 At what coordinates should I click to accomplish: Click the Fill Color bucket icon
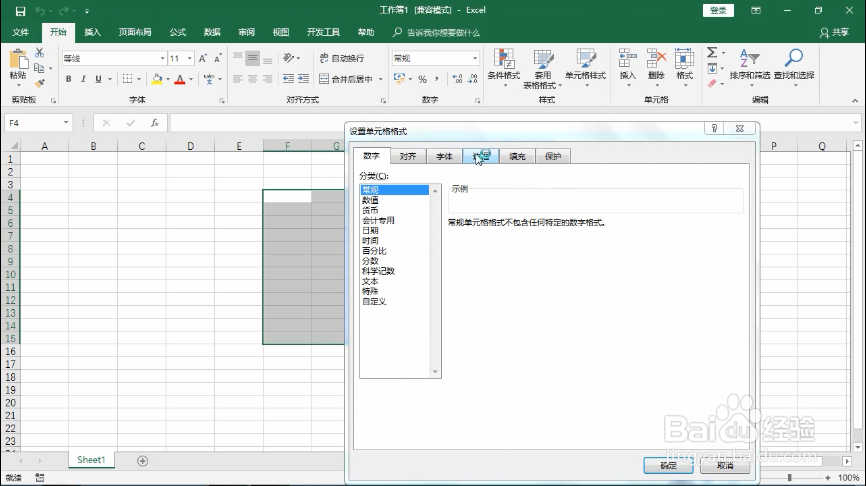pos(157,79)
